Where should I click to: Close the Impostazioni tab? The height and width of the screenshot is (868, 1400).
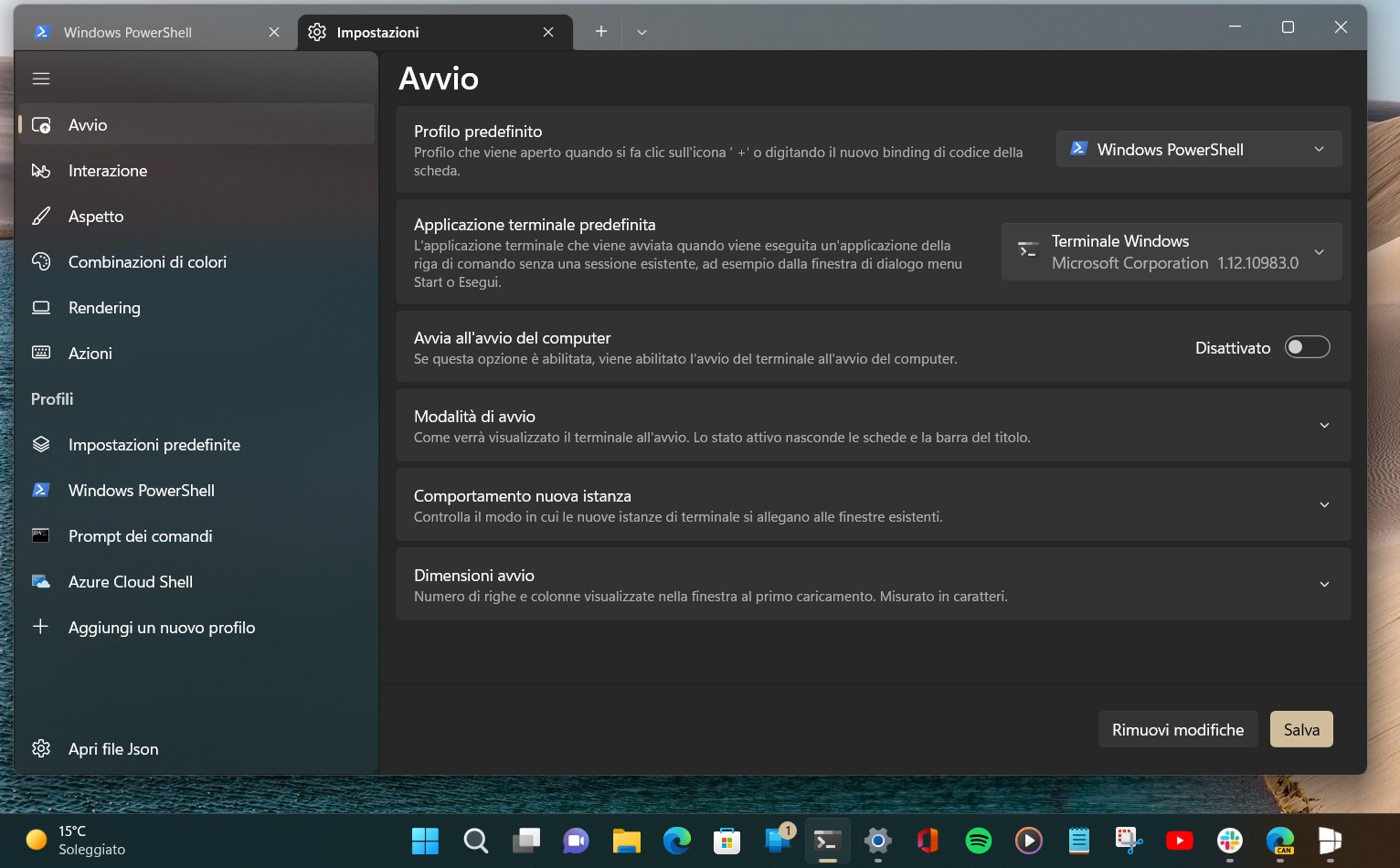coord(548,32)
